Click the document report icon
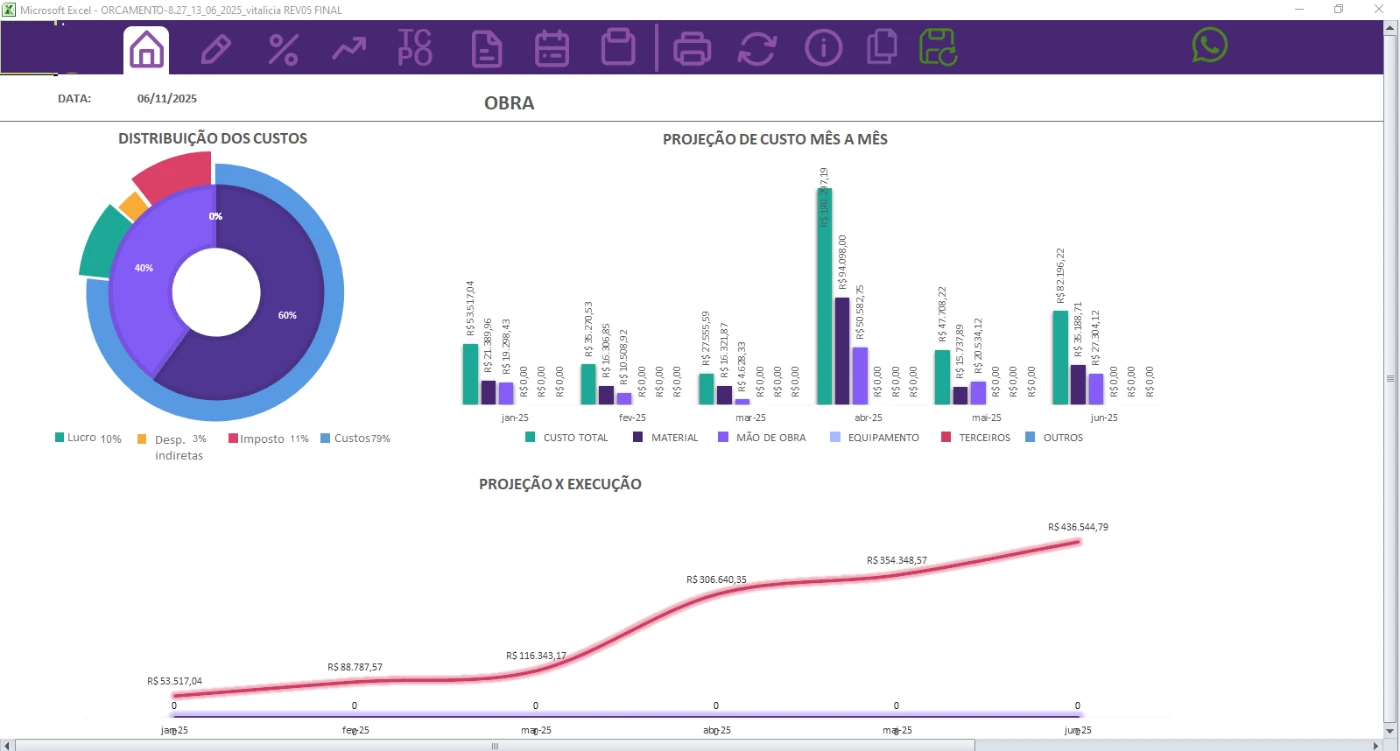Viewport: 1400px width, 751px height. (487, 49)
